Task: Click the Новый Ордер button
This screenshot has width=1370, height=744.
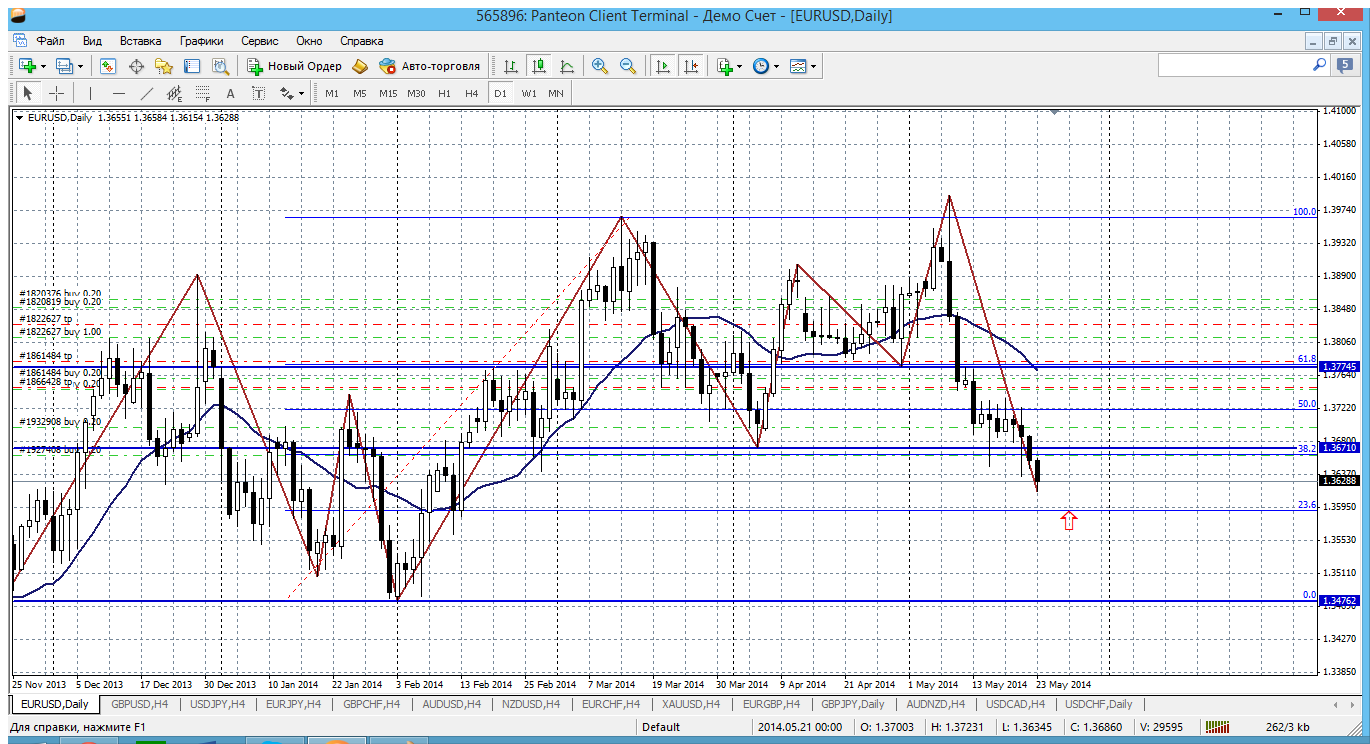Action: 295,66
